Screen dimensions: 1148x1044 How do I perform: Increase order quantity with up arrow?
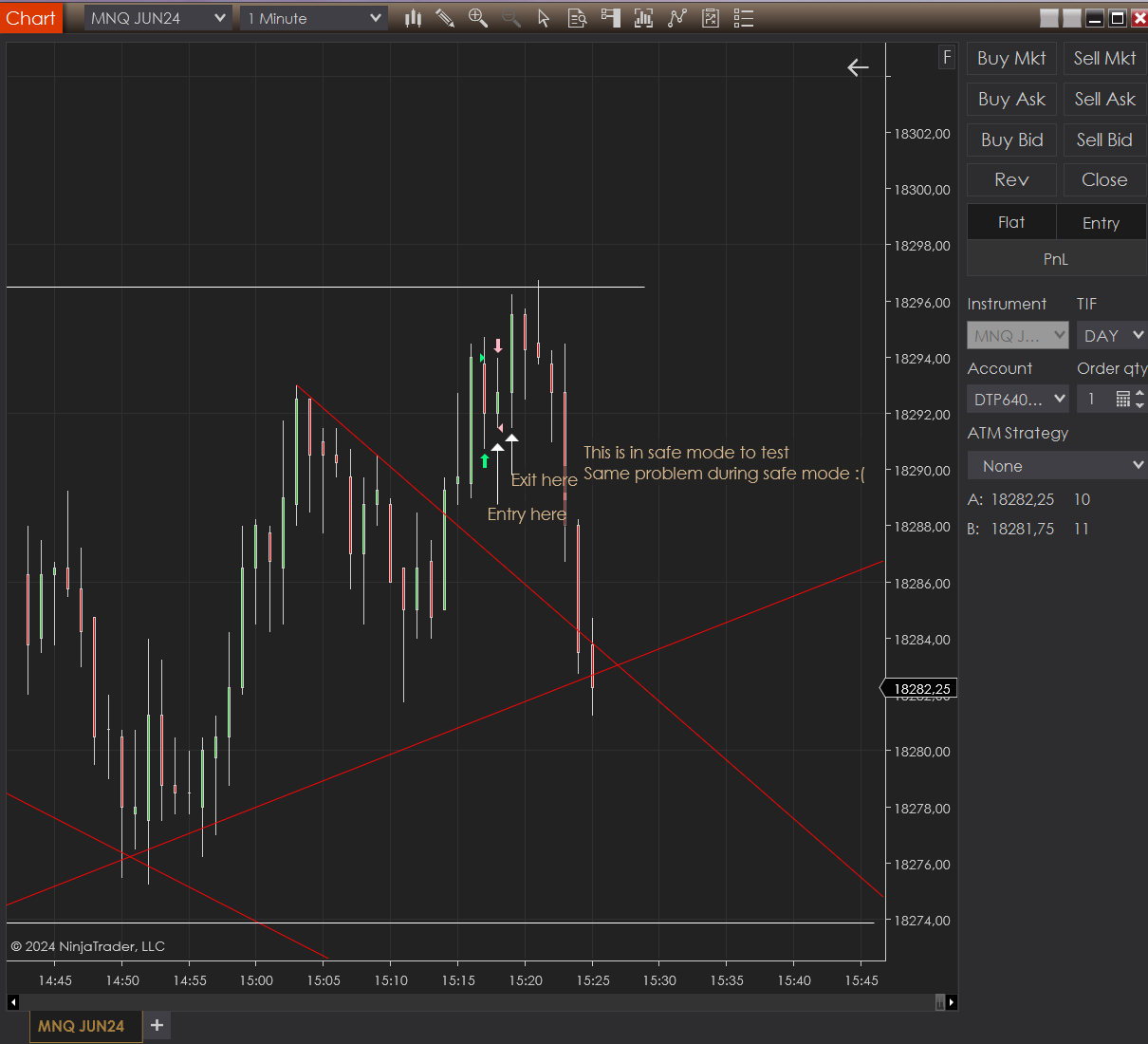coord(1139,394)
